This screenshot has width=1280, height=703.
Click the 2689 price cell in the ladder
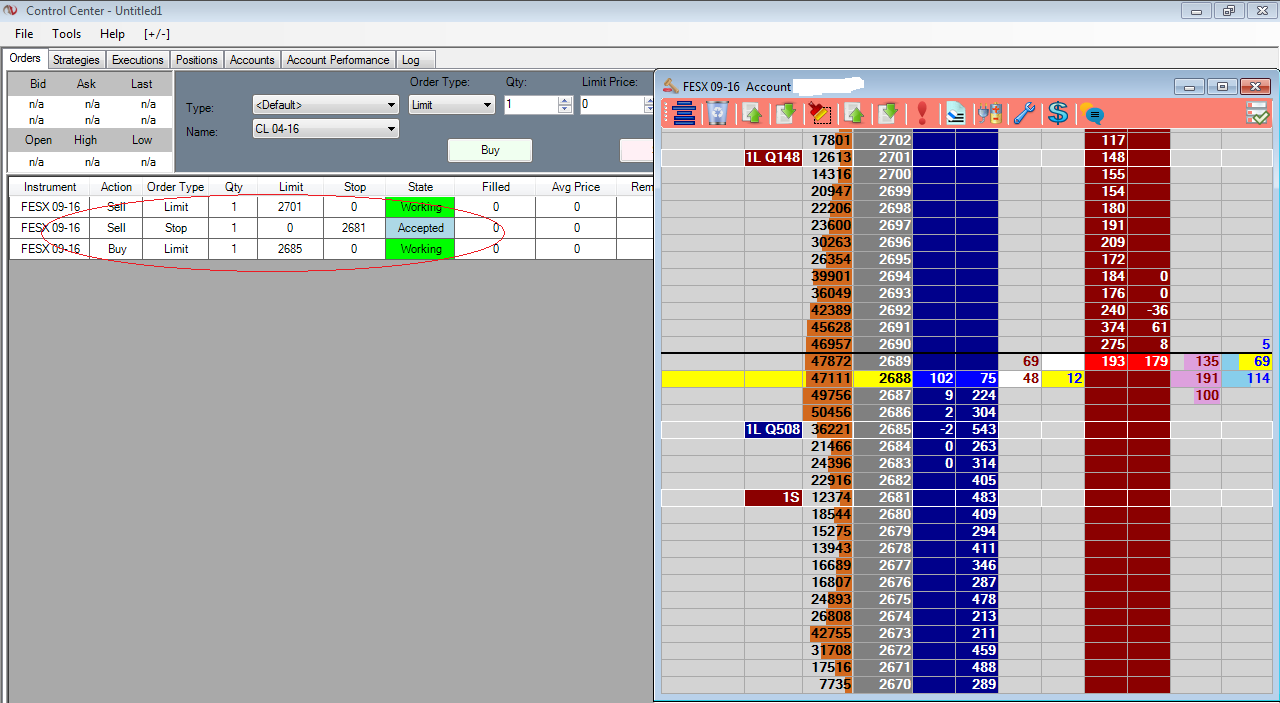(883, 361)
